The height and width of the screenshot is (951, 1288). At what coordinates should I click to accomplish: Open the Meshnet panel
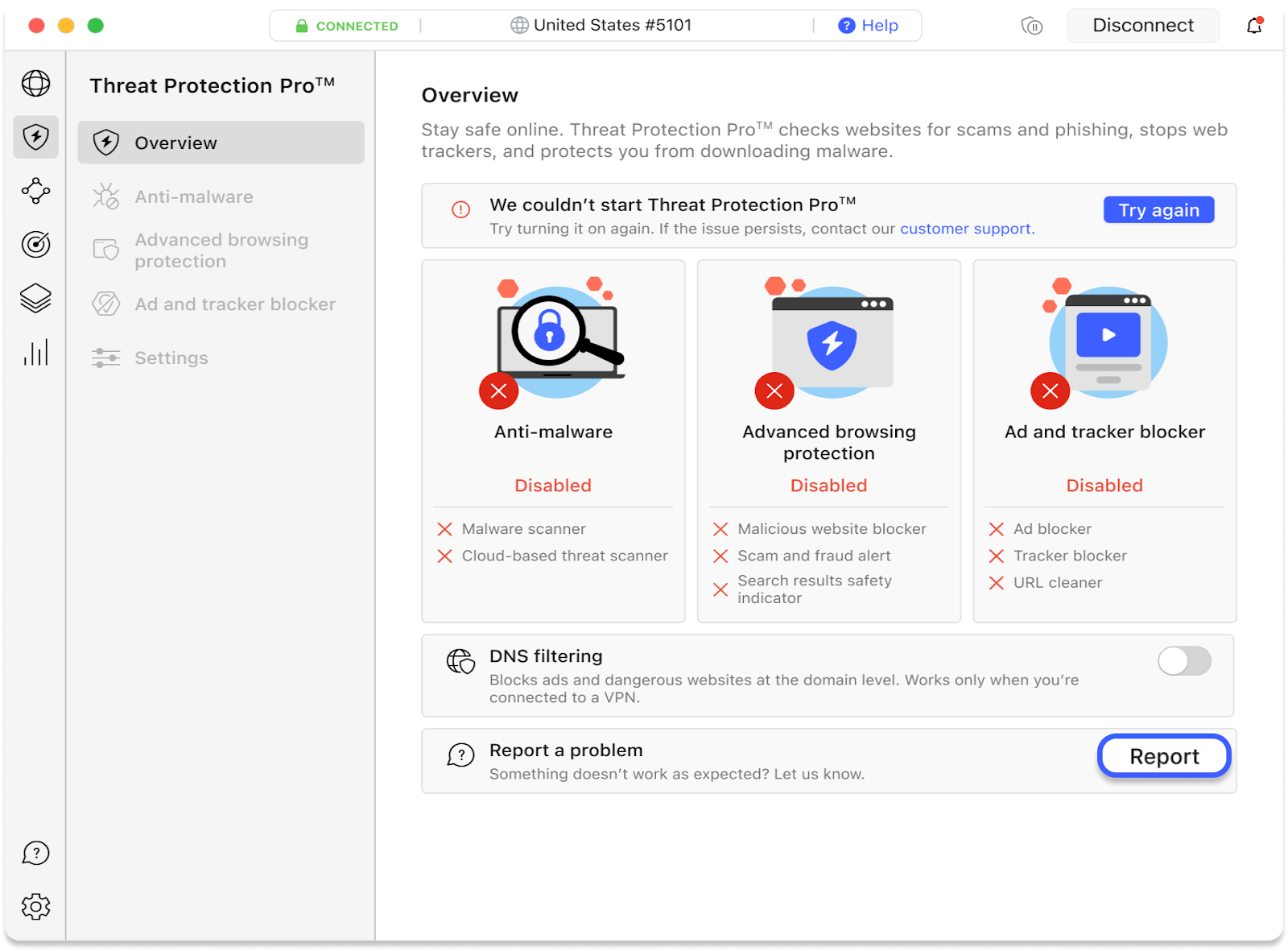(35, 191)
